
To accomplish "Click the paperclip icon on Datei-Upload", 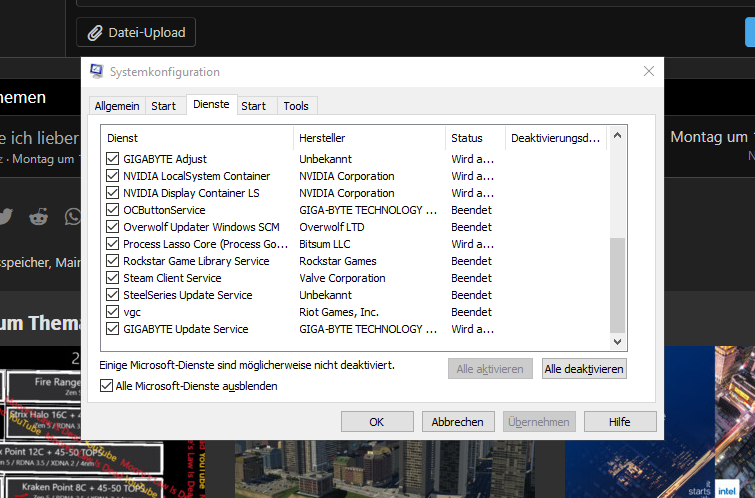I will [95, 33].
